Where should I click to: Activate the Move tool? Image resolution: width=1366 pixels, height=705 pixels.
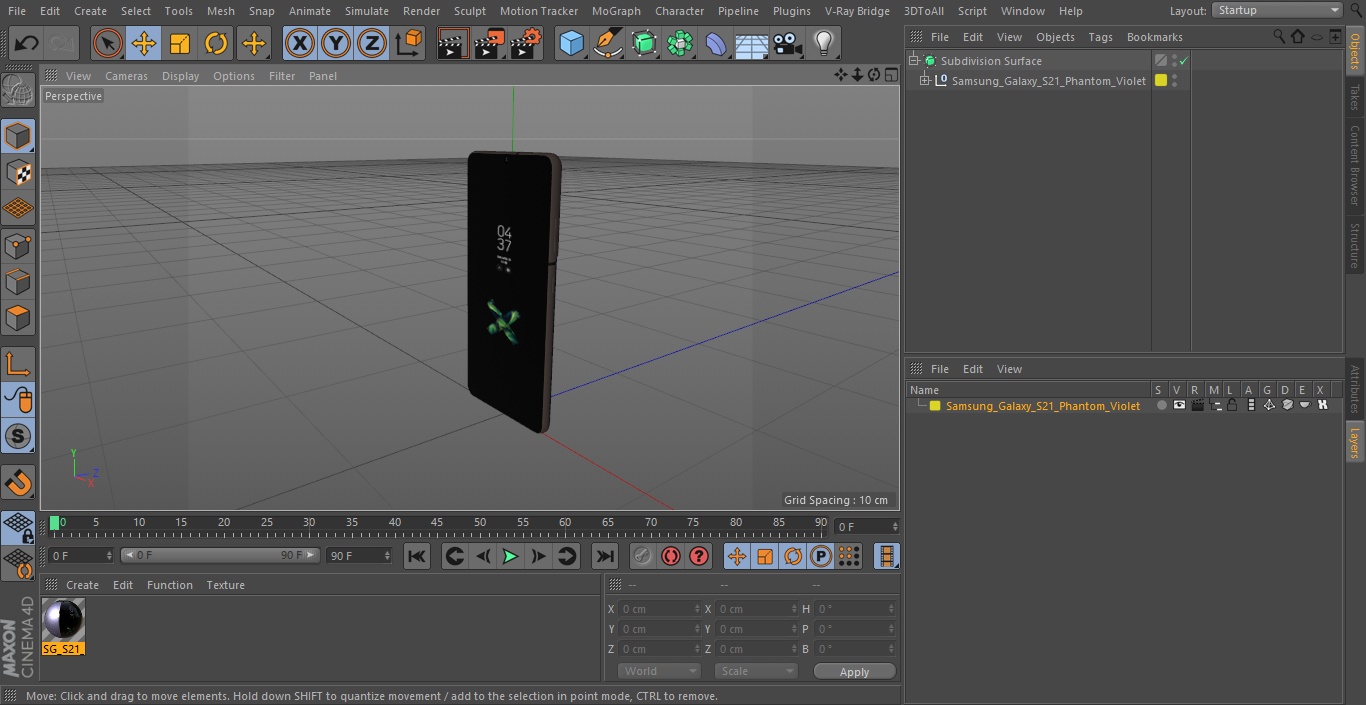144,43
